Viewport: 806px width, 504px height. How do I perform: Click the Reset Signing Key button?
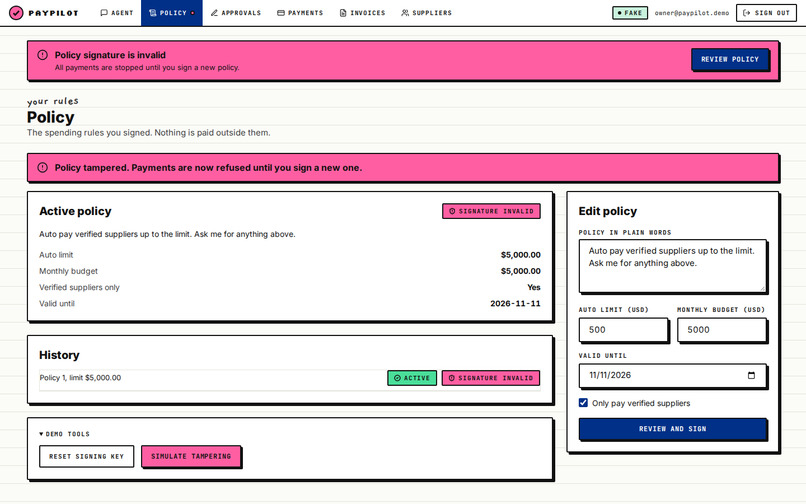click(x=86, y=456)
